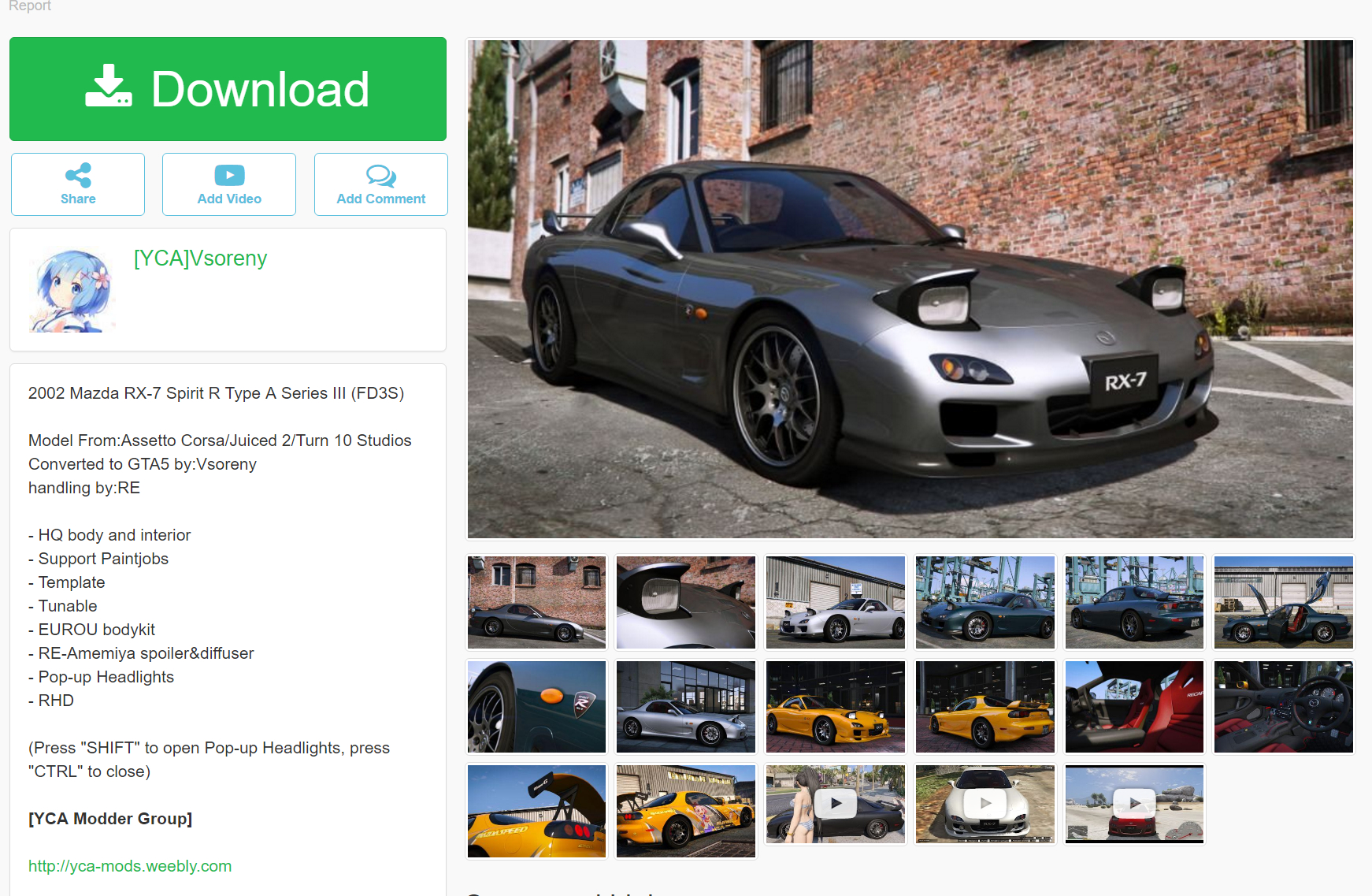Play the video with black RX-7 and character
This screenshot has width=1372, height=896.
click(x=836, y=804)
